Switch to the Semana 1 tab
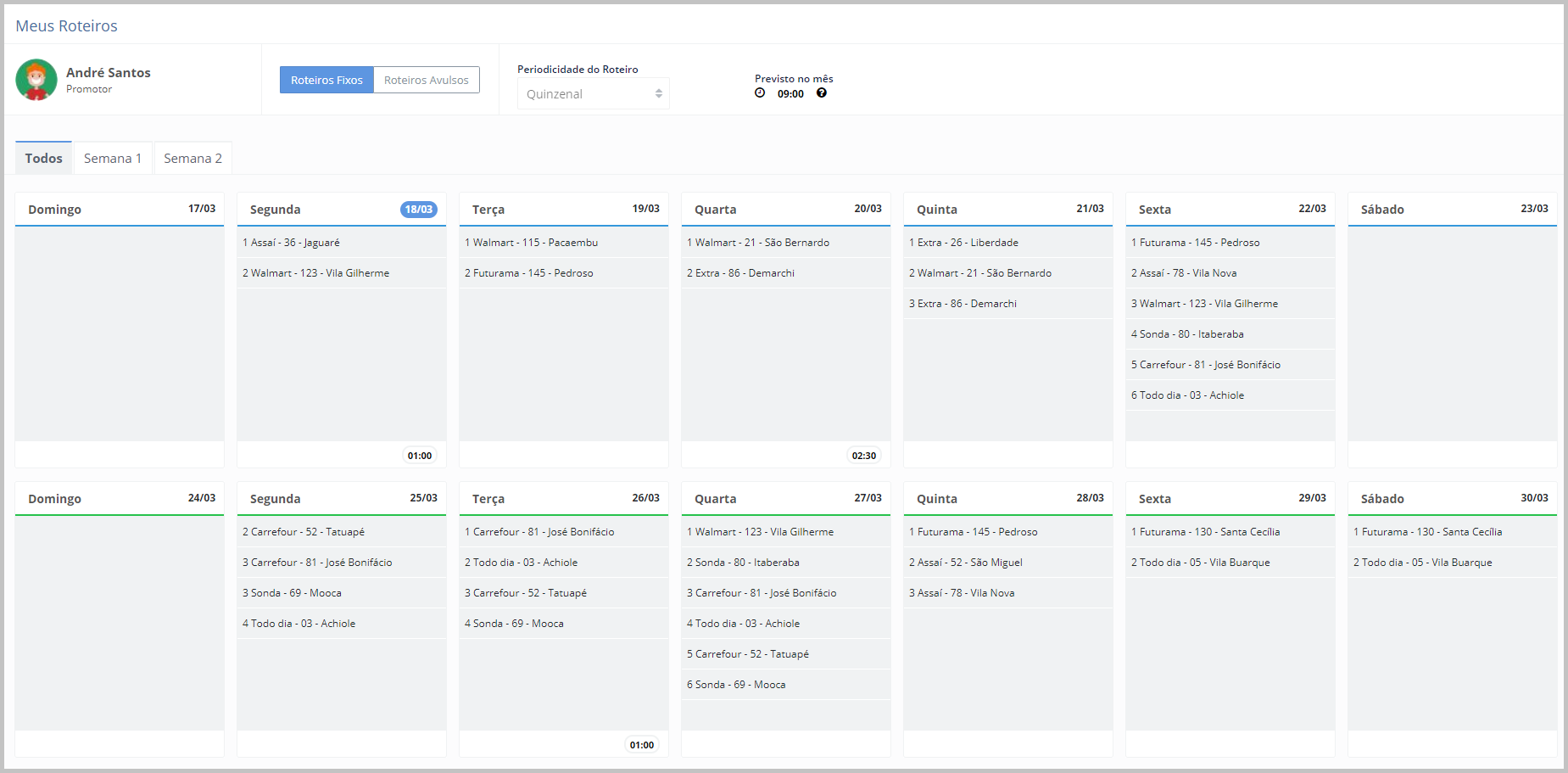Screen dimensions: 1568x773 click(x=113, y=159)
